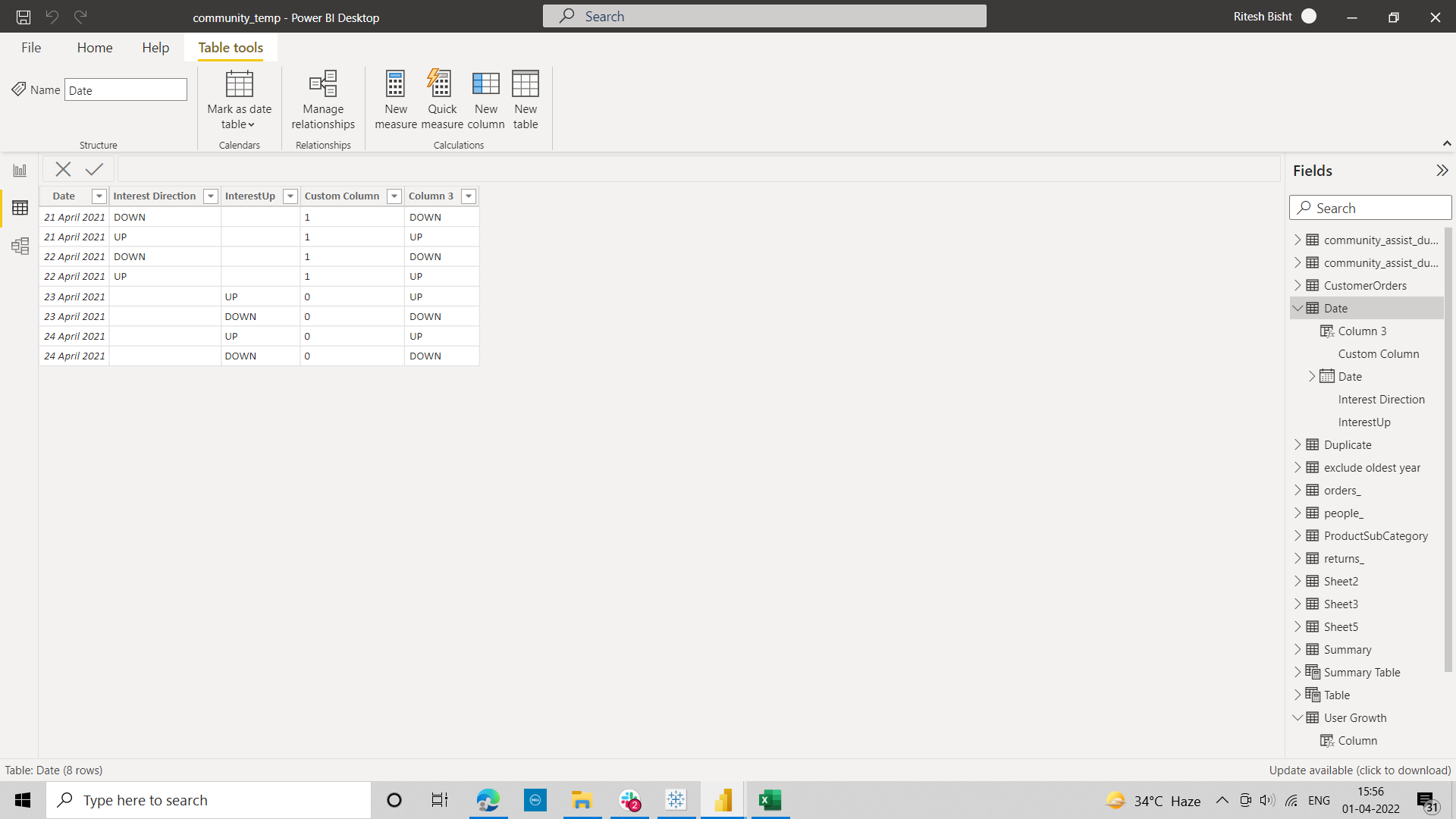The image size is (1456, 819).
Task: Click the Undo arrow icon
Action: pos(52,16)
